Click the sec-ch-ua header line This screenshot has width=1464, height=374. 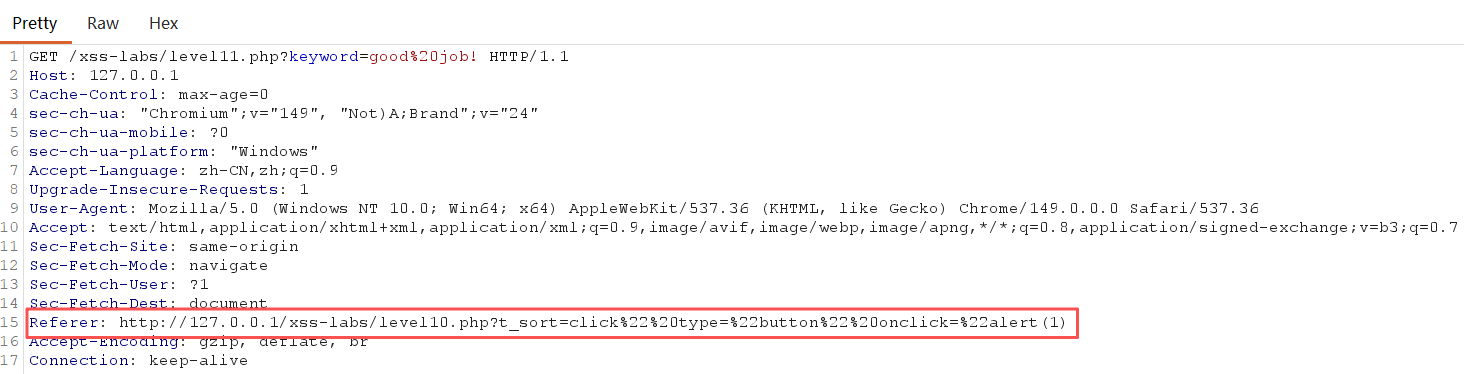point(284,113)
